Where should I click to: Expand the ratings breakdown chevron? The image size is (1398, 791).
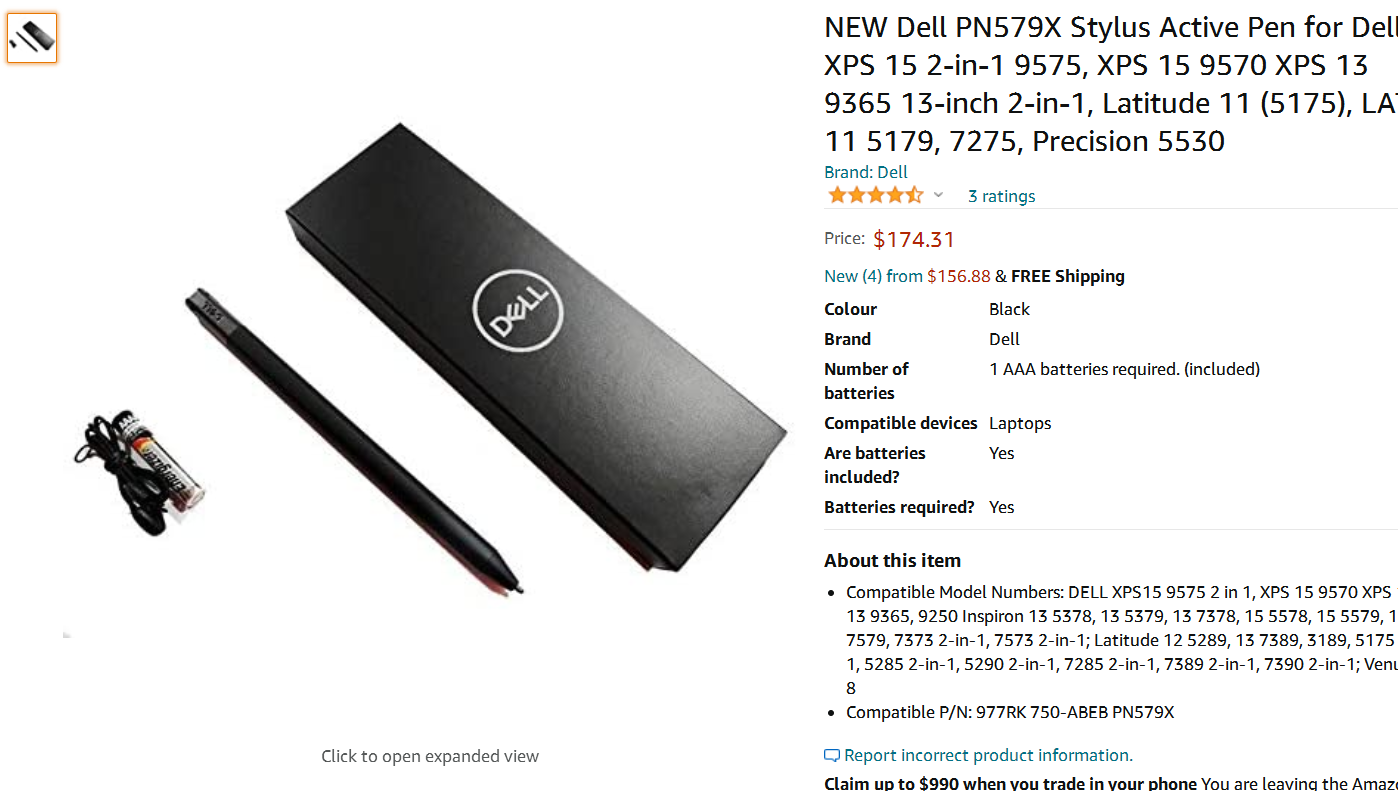pos(938,195)
